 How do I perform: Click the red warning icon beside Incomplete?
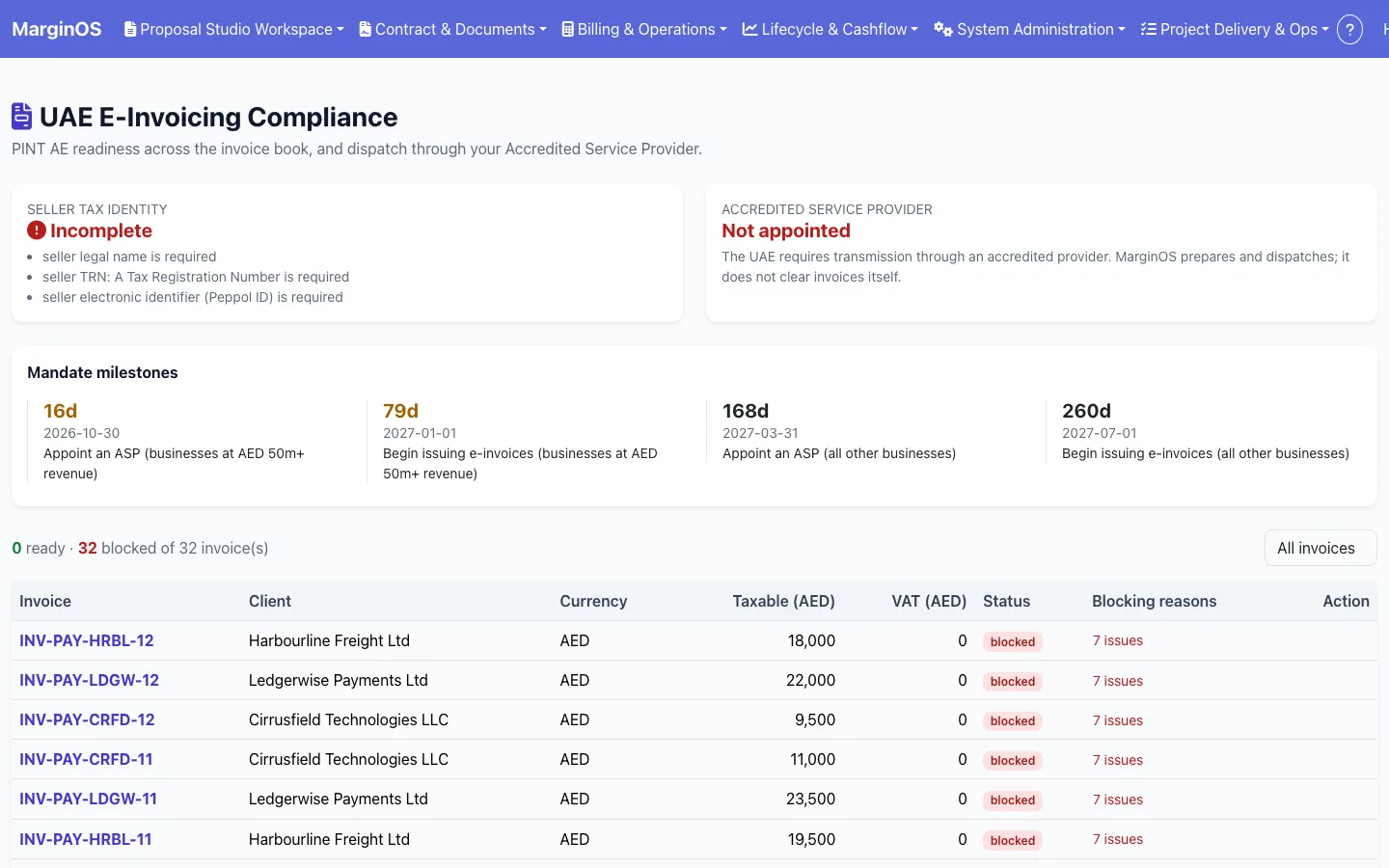click(x=37, y=231)
